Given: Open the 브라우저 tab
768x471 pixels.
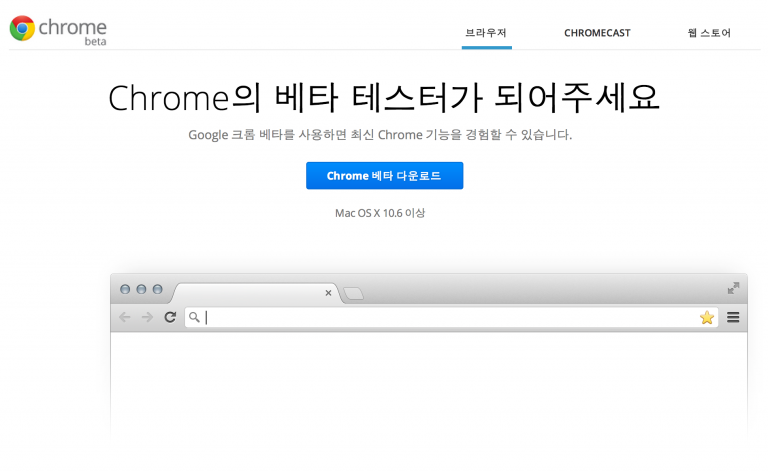Looking at the screenshot, I should [x=486, y=33].
